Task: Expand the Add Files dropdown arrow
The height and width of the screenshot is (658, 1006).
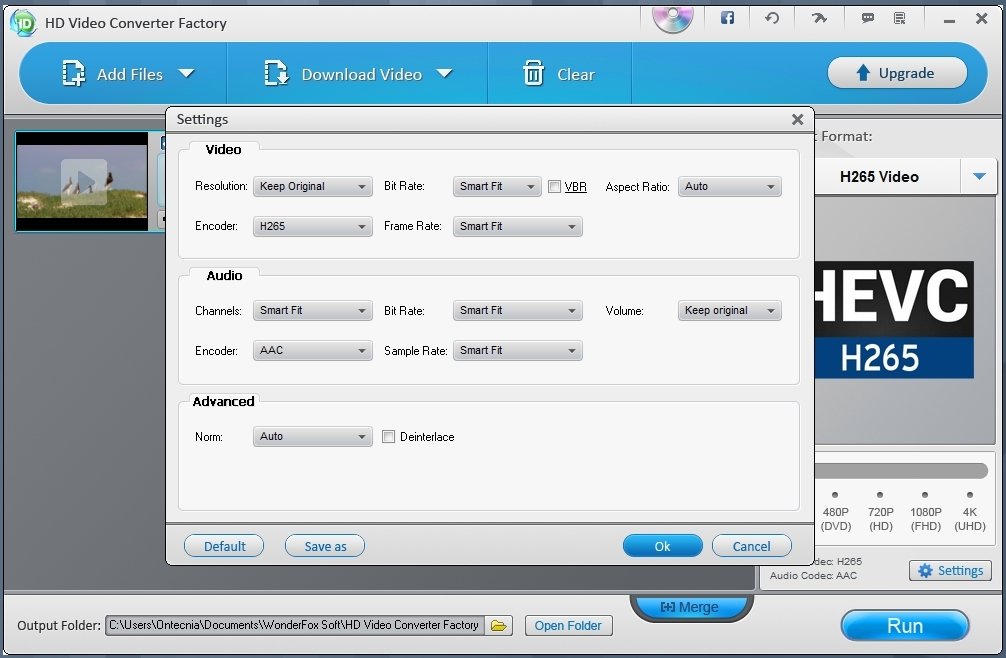Action: click(186, 73)
